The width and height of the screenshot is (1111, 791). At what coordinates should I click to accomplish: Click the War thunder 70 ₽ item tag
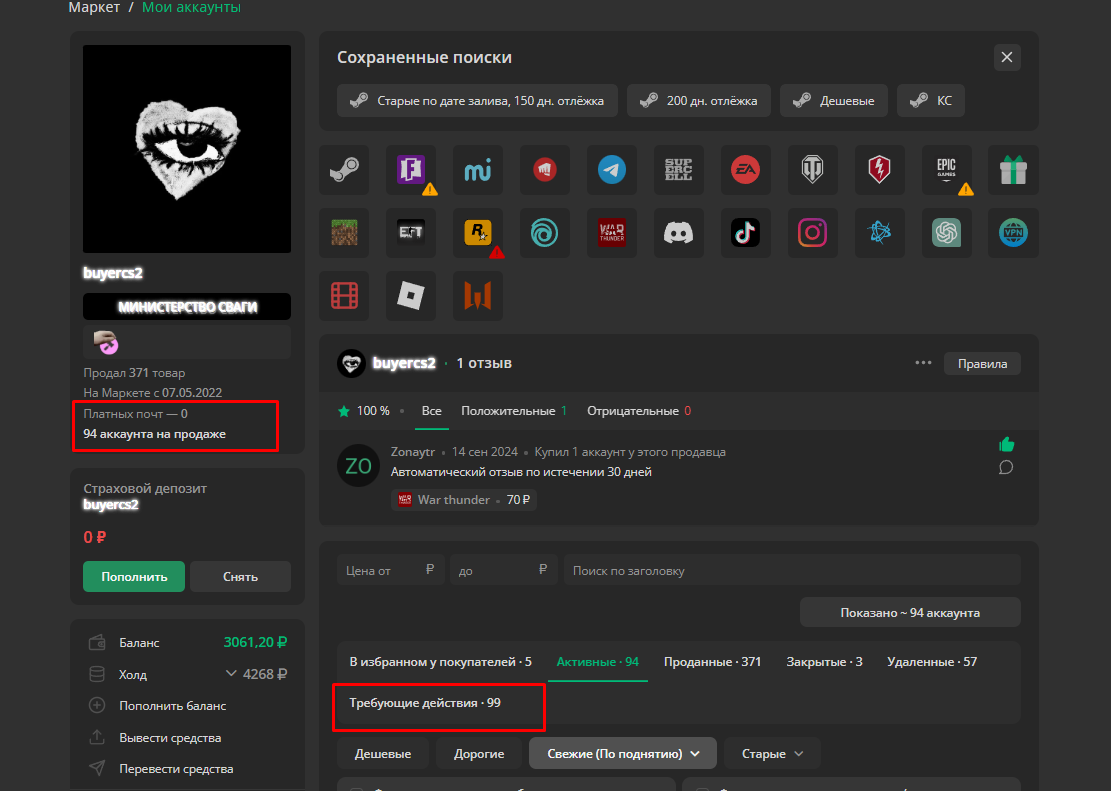(463, 500)
